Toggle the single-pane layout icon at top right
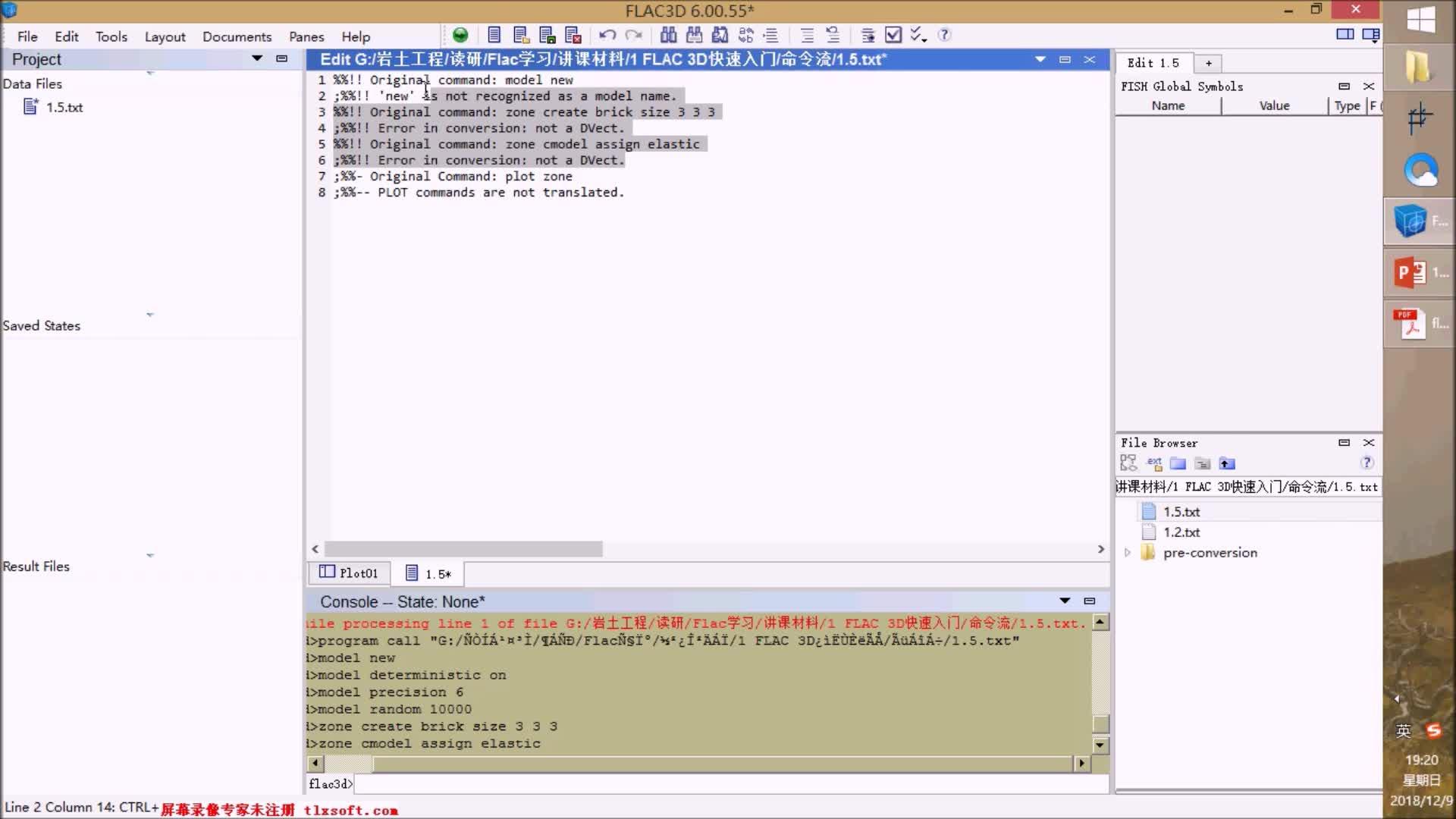1456x819 pixels. tap(1345, 34)
